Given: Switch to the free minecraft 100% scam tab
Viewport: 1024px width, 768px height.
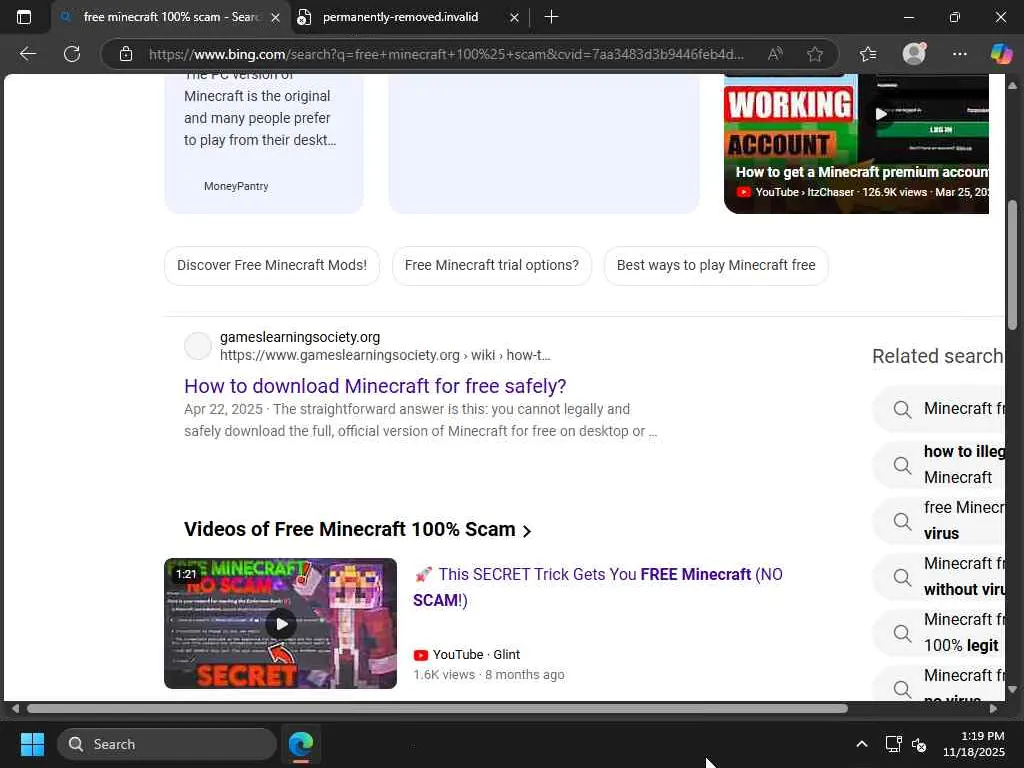Looking at the screenshot, I should pos(171,17).
